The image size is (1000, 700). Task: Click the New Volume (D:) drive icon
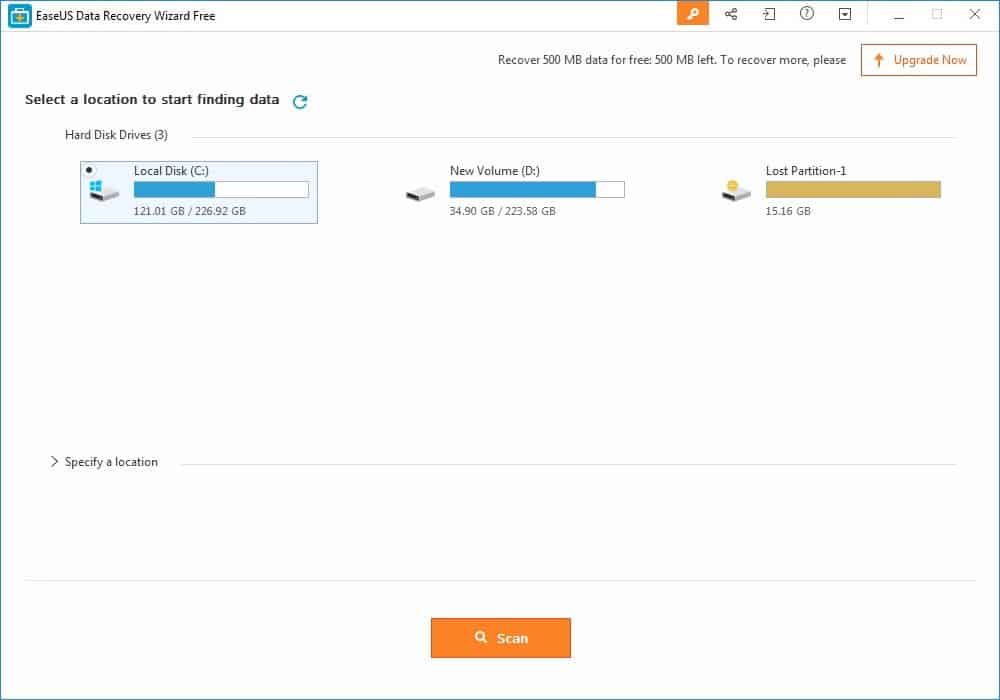point(420,193)
